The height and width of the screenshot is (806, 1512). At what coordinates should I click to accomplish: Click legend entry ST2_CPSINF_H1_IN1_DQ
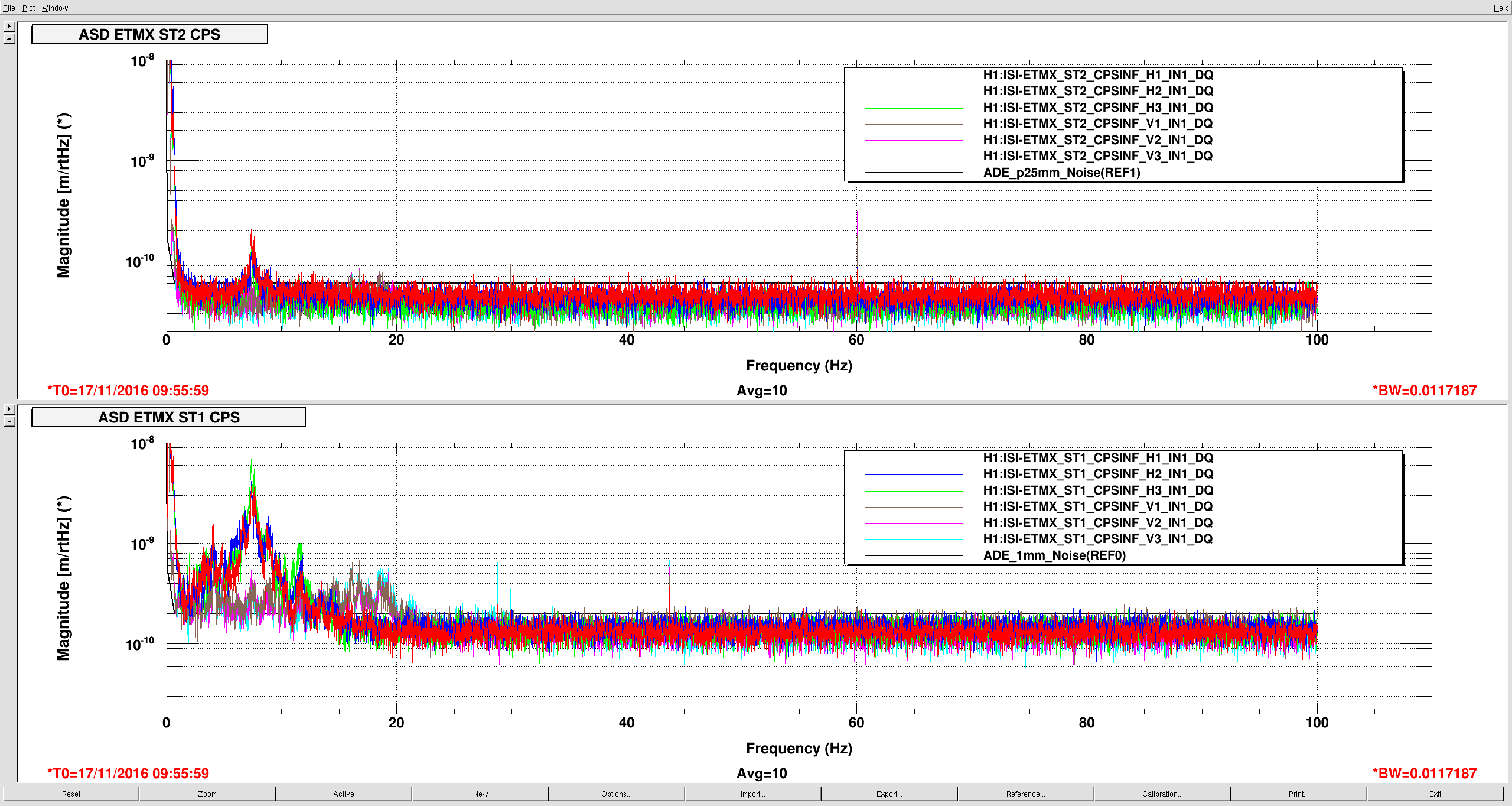(x=1098, y=75)
